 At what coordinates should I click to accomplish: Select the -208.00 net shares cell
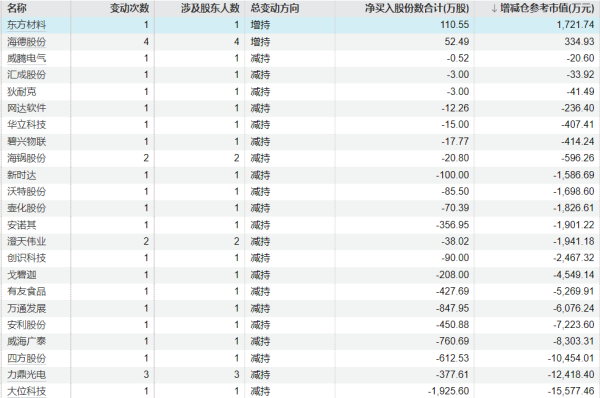452,275
